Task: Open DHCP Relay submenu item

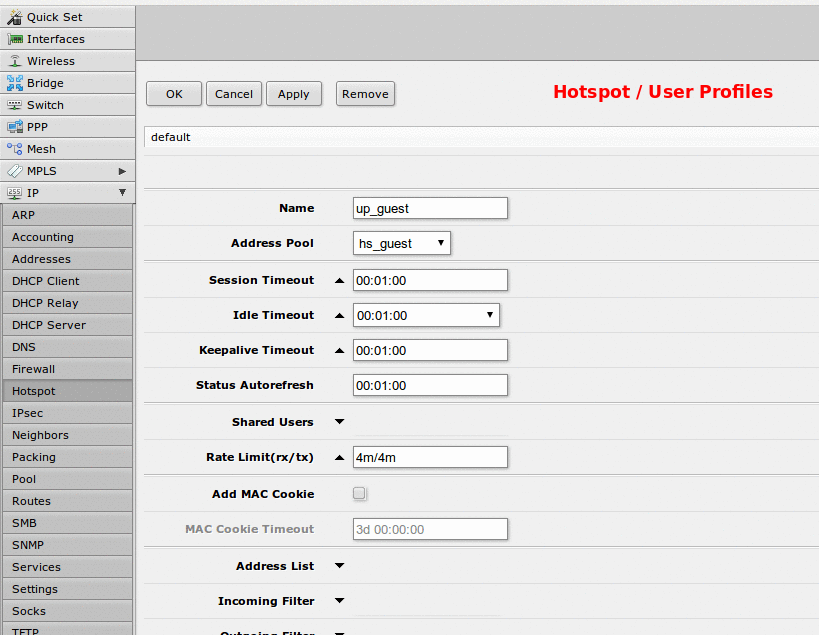Action: click(x=68, y=303)
